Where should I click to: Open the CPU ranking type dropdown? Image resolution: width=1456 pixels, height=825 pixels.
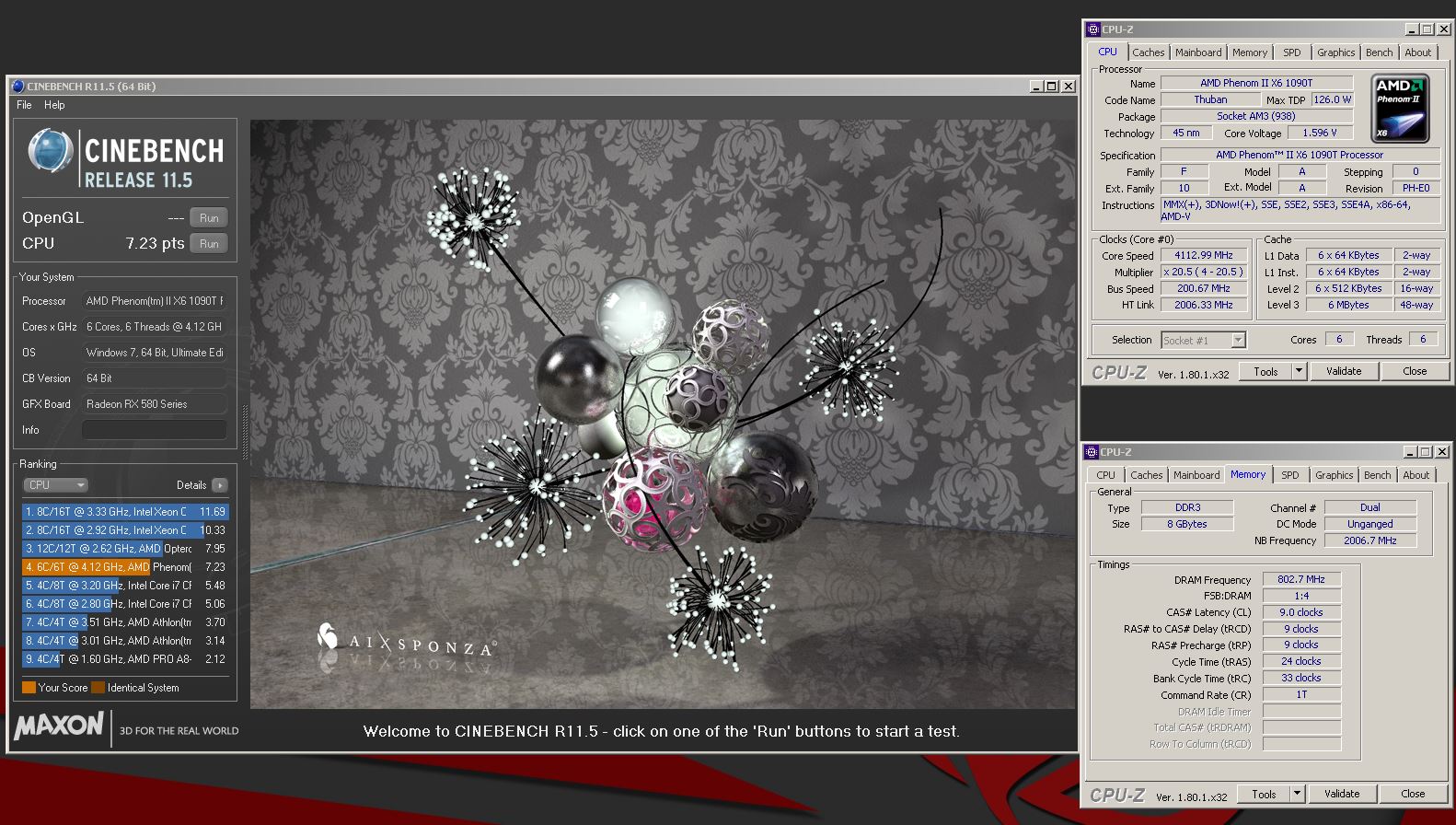pyautogui.click(x=55, y=485)
